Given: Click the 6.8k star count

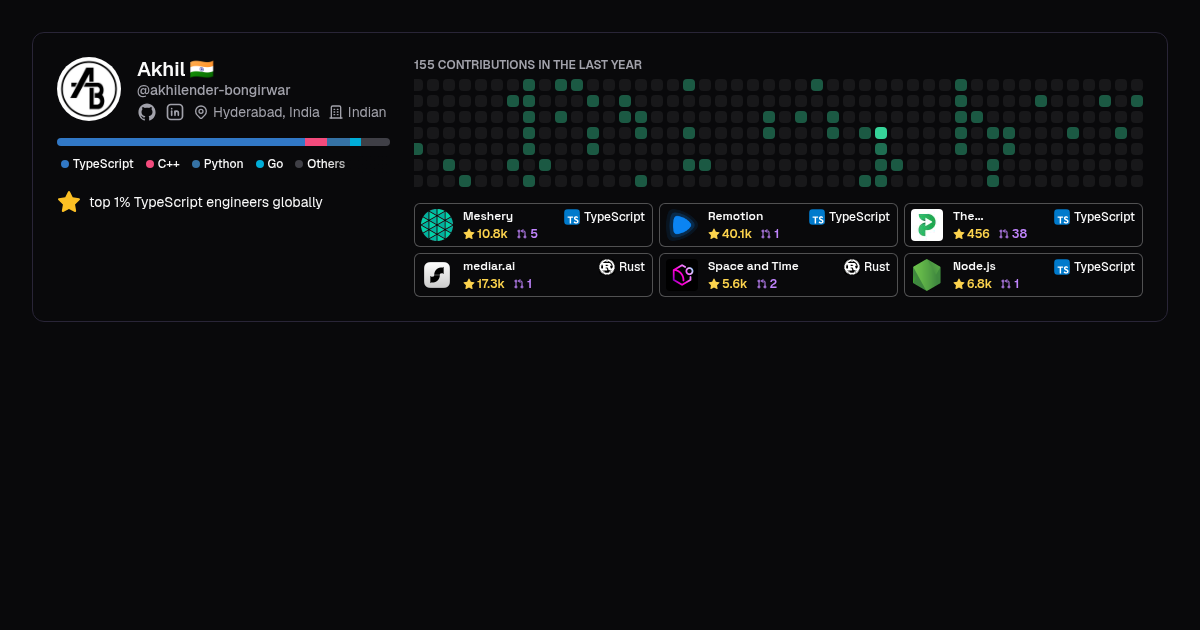Looking at the screenshot, I should 979,284.
